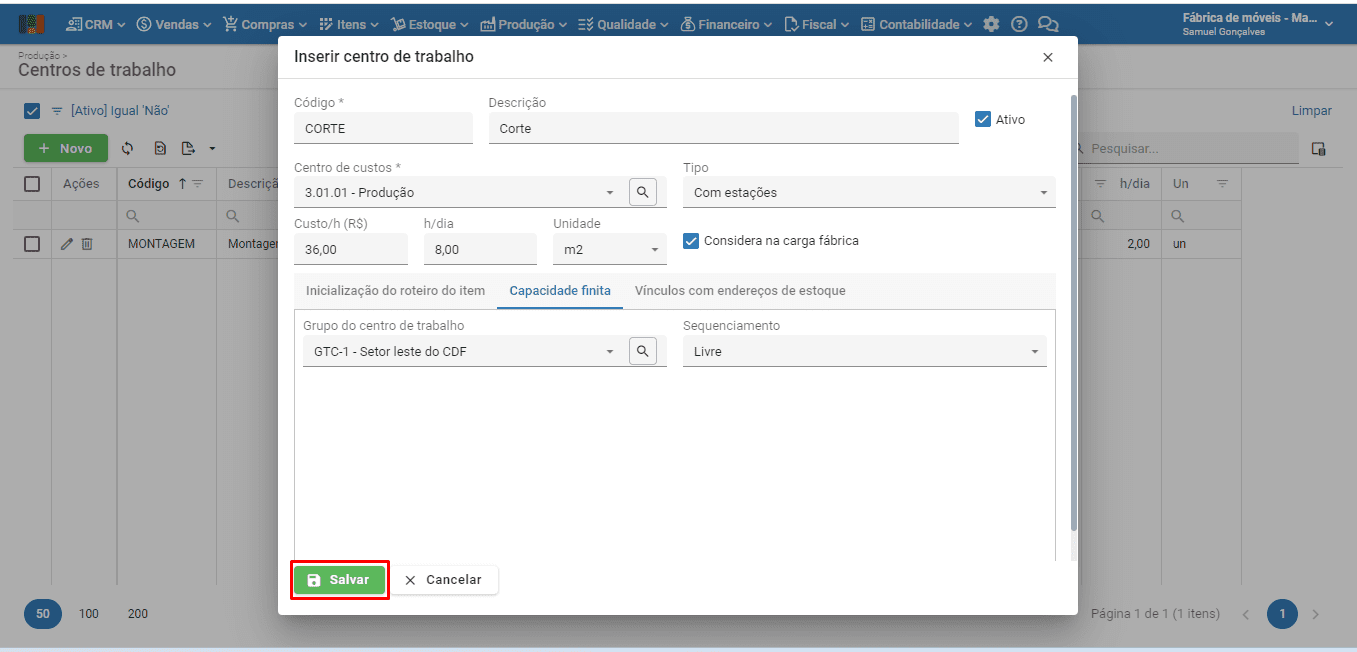This screenshot has width=1357, height=652.
Task: Open the chat bubbles icon
Action: tap(1048, 24)
